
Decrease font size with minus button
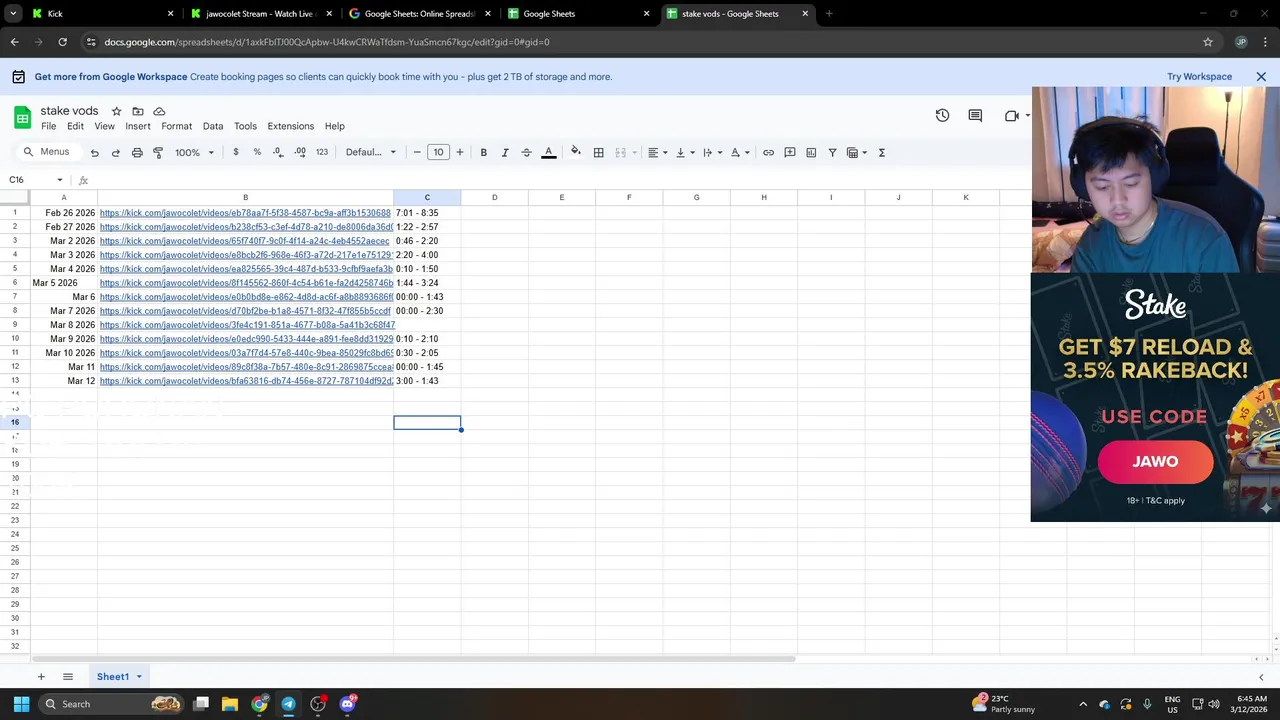pyautogui.click(x=417, y=152)
